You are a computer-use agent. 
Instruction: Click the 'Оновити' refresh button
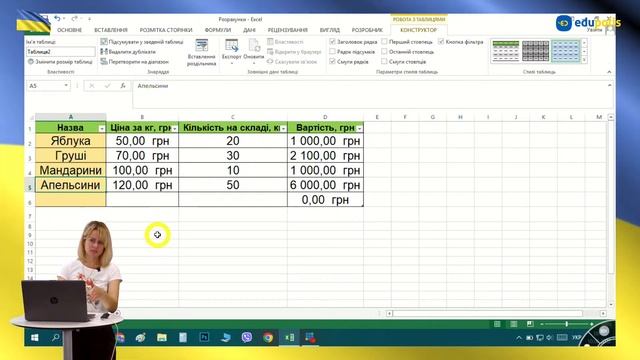point(254,51)
